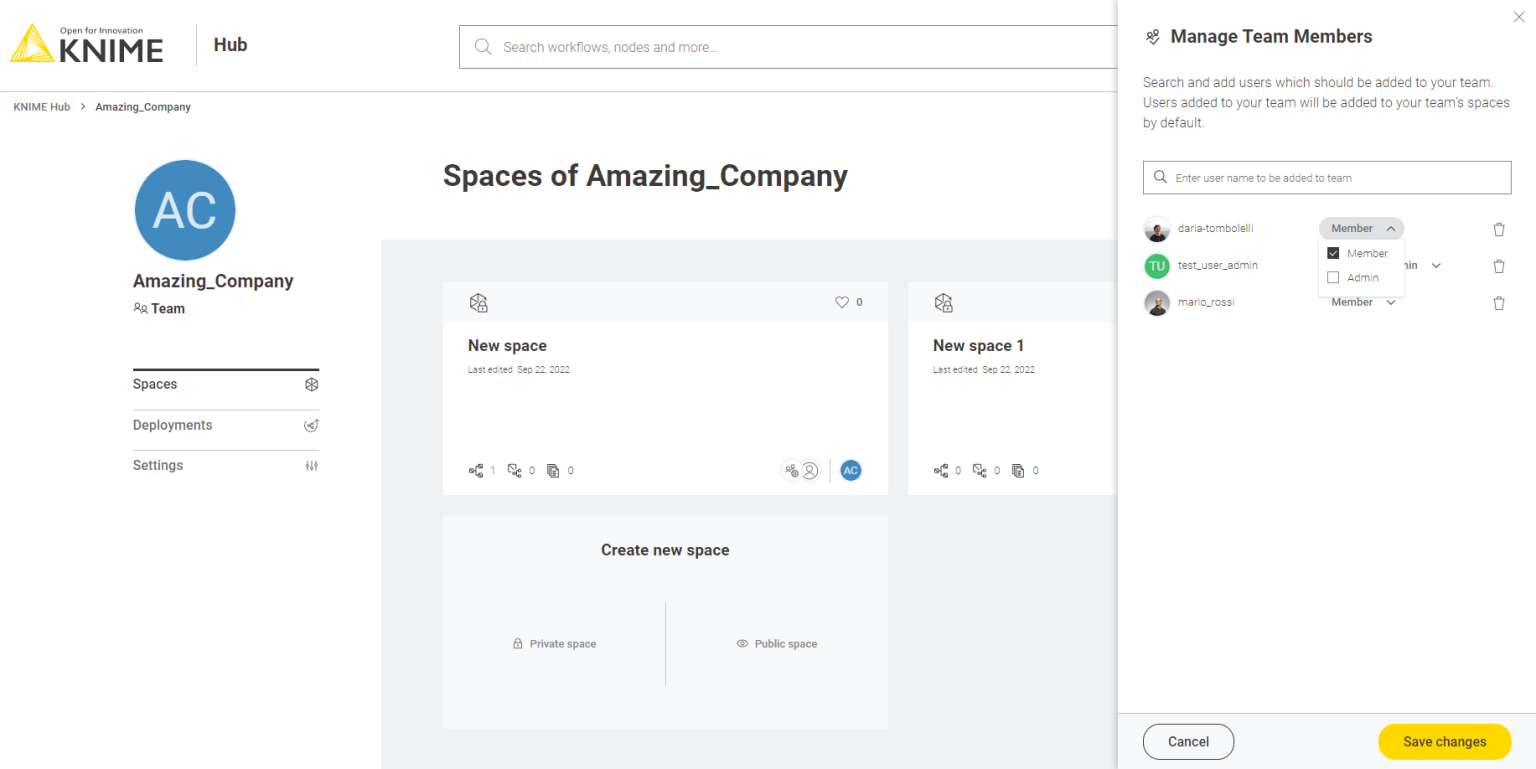
Task: Open mario_rossi's Member role dropdown
Action: pos(1362,303)
